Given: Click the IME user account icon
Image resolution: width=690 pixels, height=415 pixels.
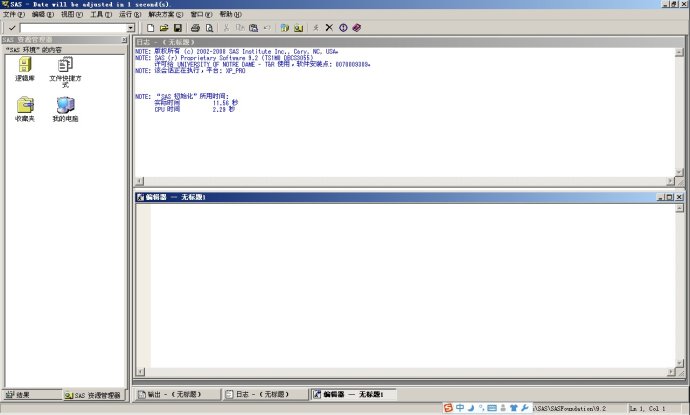Looking at the screenshot, I should [x=503, y=408].
